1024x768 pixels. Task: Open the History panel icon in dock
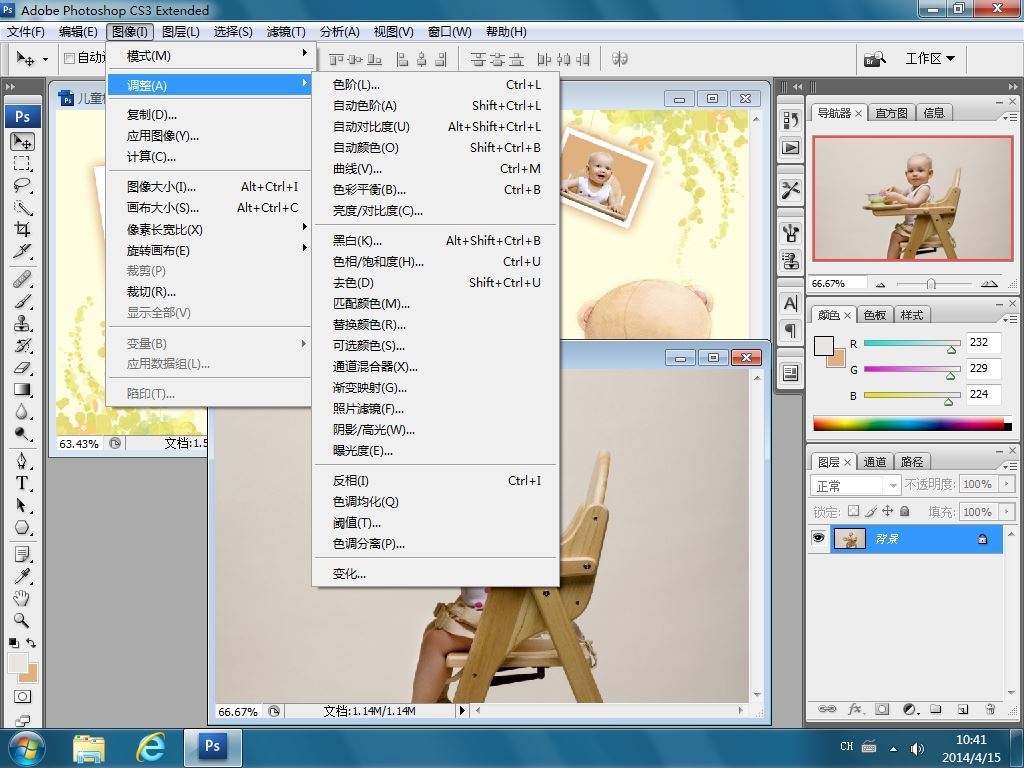pos(790,120)
